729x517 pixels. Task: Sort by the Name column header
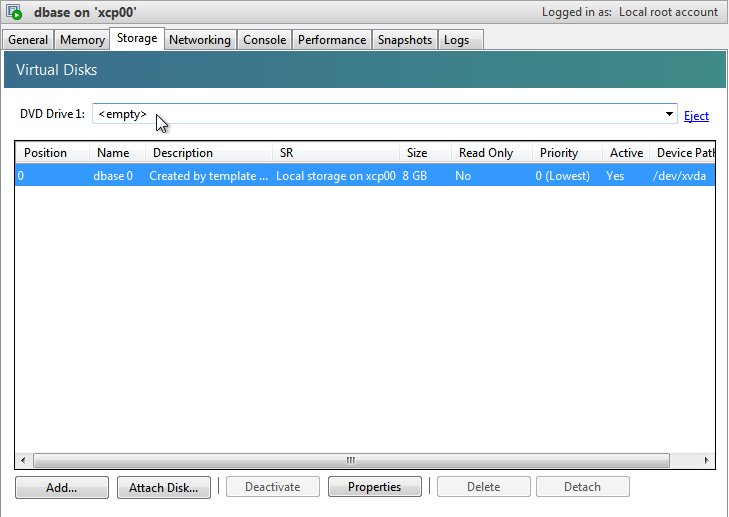pos(117,153)
